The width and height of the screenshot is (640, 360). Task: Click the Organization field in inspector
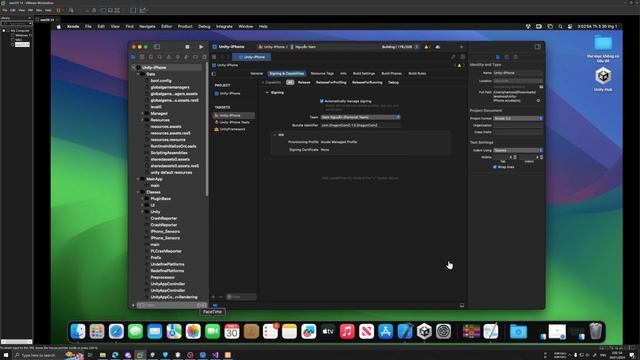coord(518,125)
